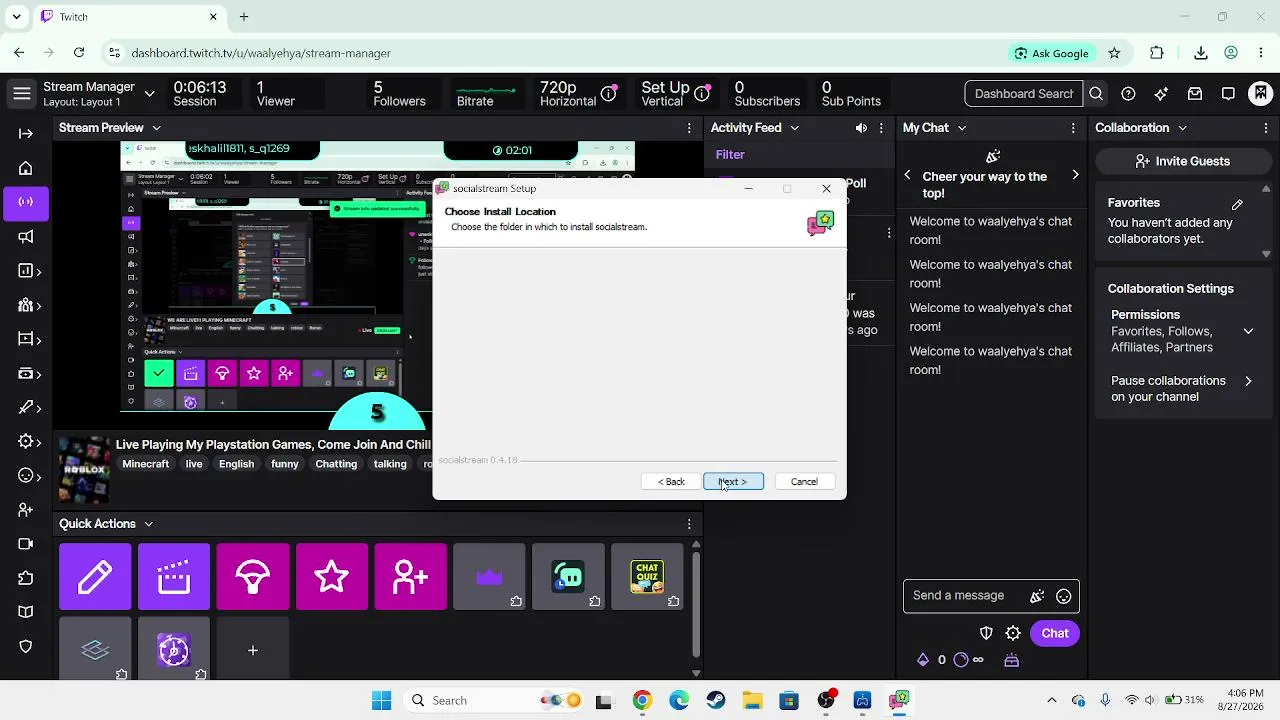The image size is (1280, 720).
Task: Send message with the Chat button
Action: point(1055,633)
